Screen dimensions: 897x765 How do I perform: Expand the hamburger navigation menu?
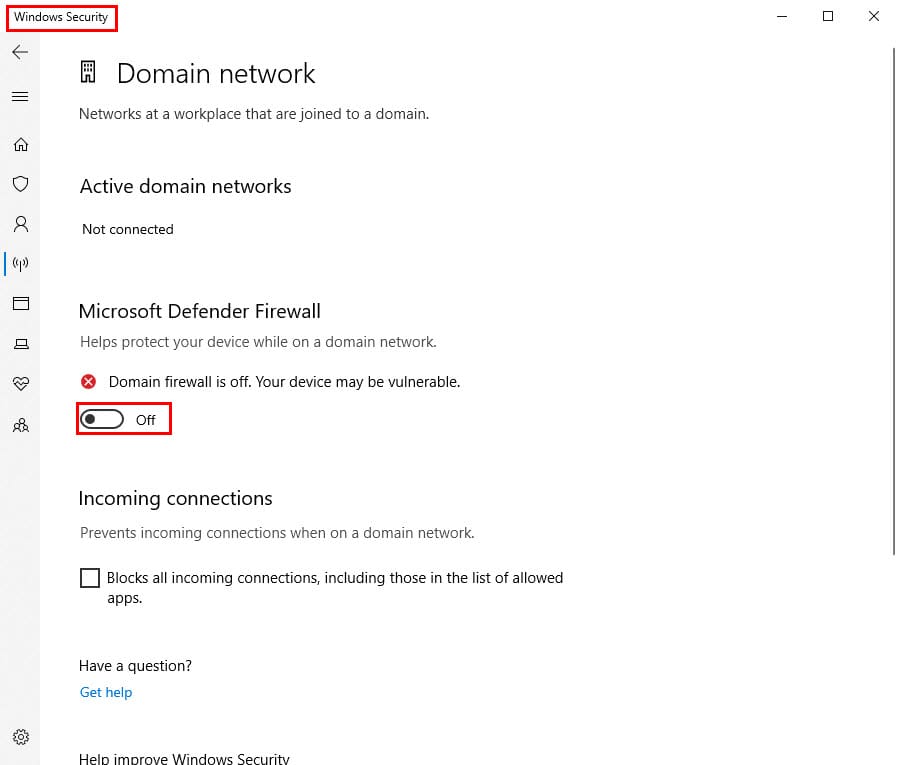pos(20,97)
